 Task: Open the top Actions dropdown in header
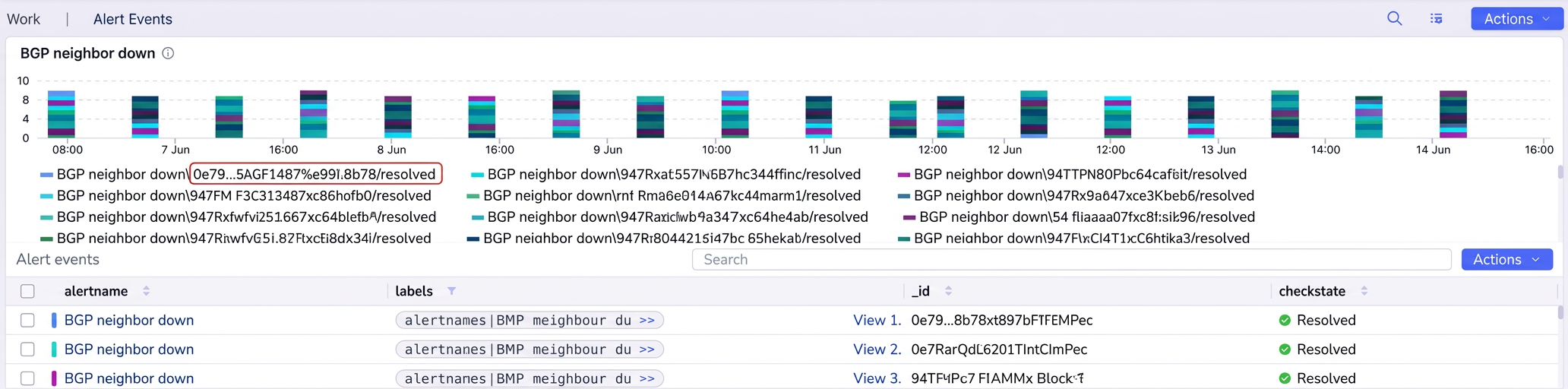click(1516, 19)
